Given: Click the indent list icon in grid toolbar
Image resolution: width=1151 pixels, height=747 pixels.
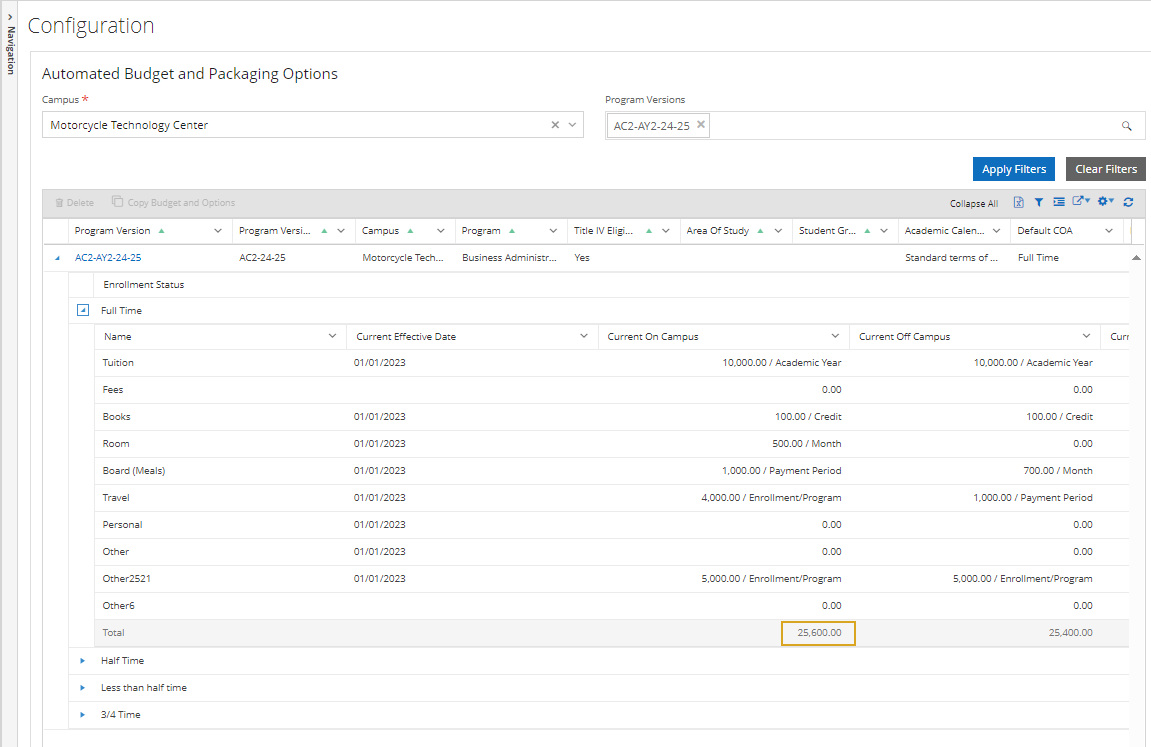Looking at the screenshot, I should pos(1058,202).
